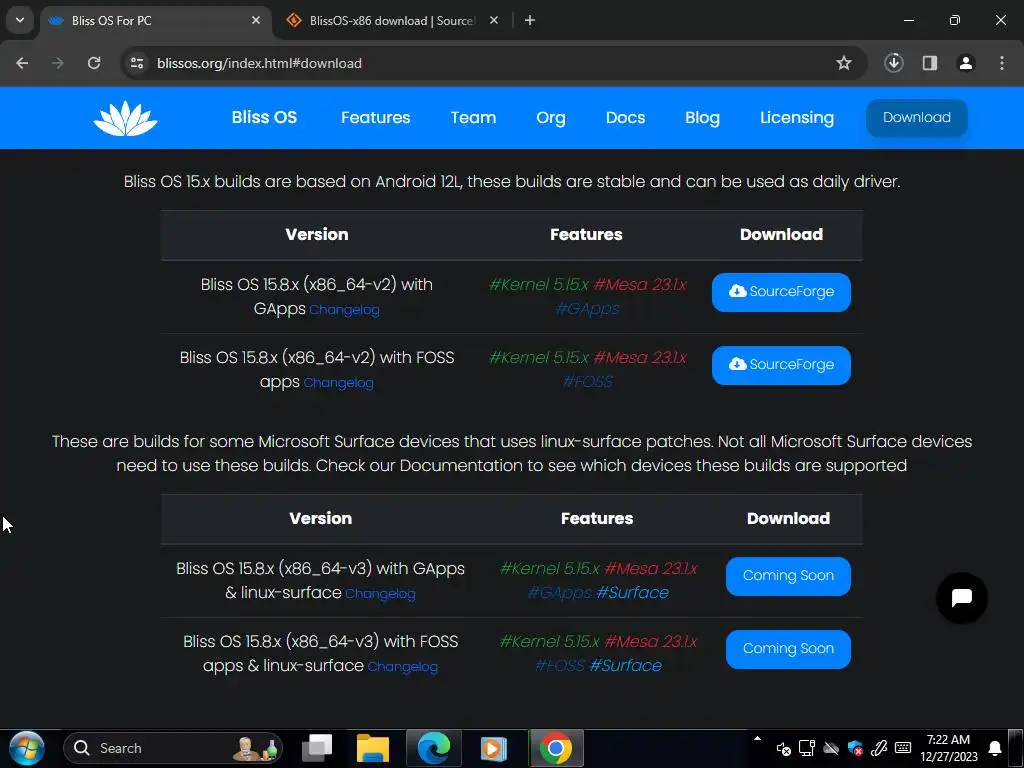Click the browser forward arrow

point(58,63)
